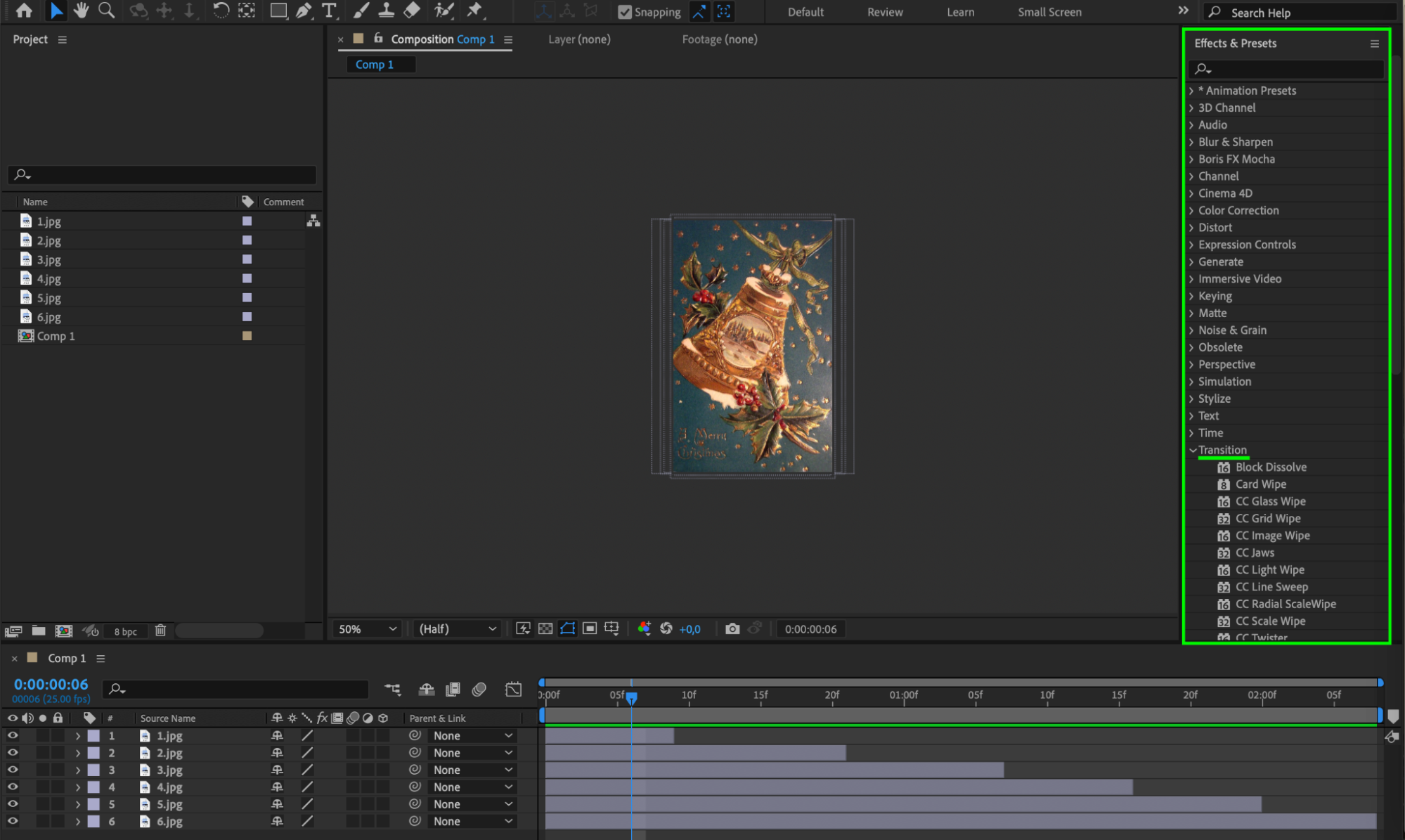Select the Pen tool

click(304, 11)
